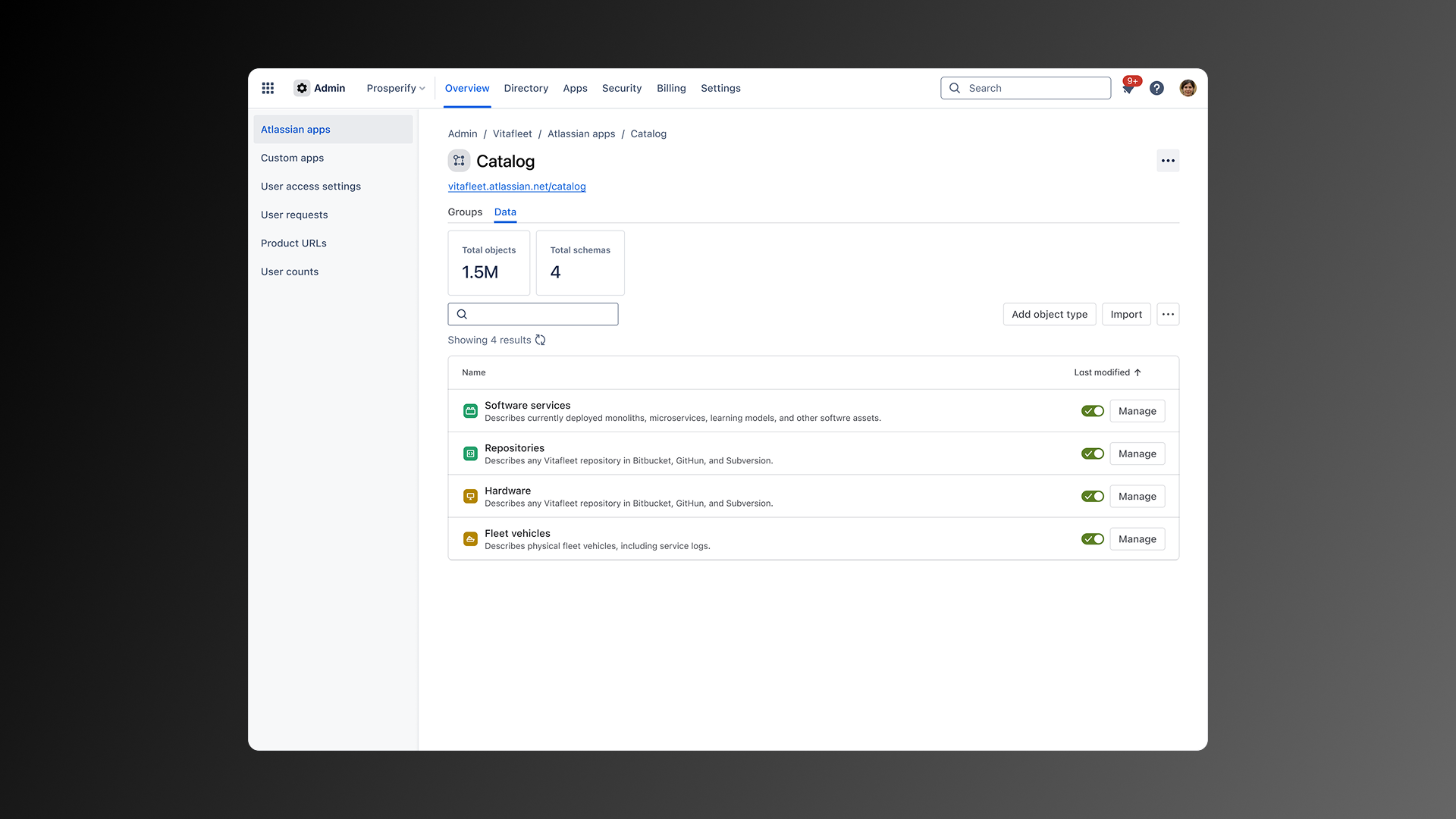1456x819 pixels.
Task: Disable the Software services toggle
Action: pyautogui.click(x=1092, y=411)
